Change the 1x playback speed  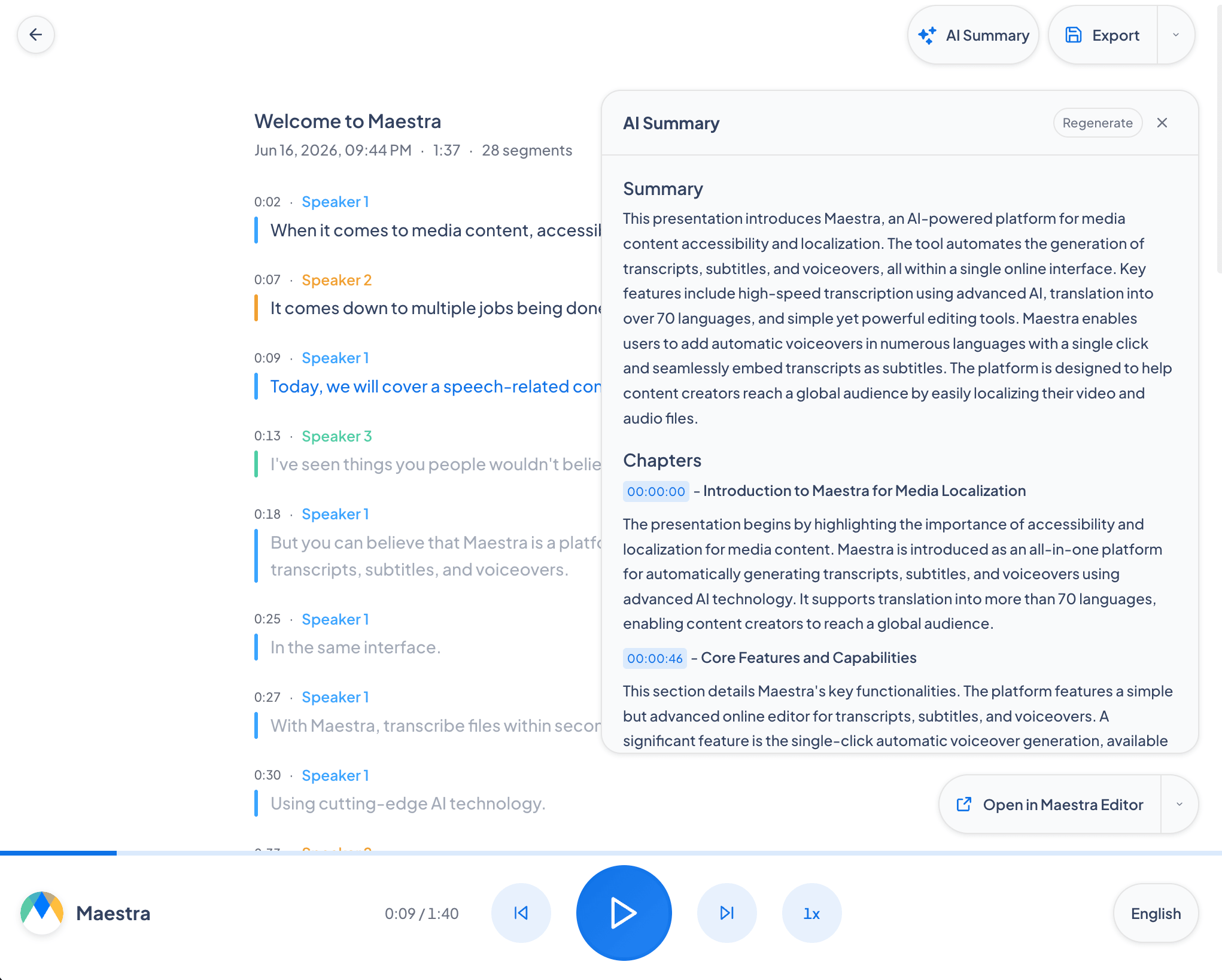812,913
